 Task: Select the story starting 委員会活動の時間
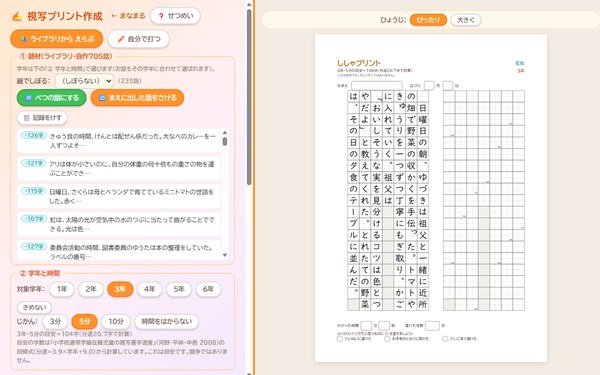[119, 251]
